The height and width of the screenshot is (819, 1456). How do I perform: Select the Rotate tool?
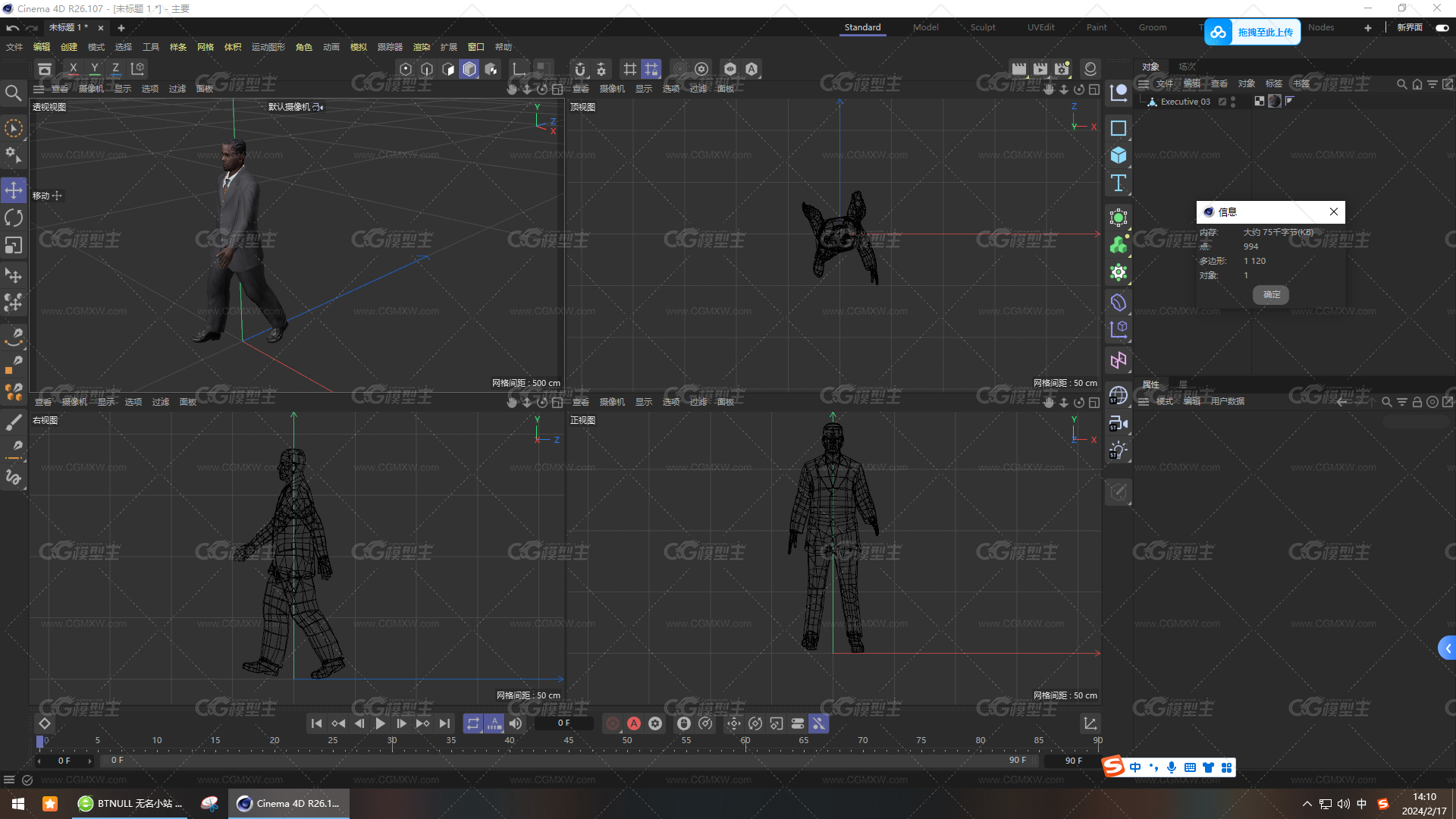(14, 218)
